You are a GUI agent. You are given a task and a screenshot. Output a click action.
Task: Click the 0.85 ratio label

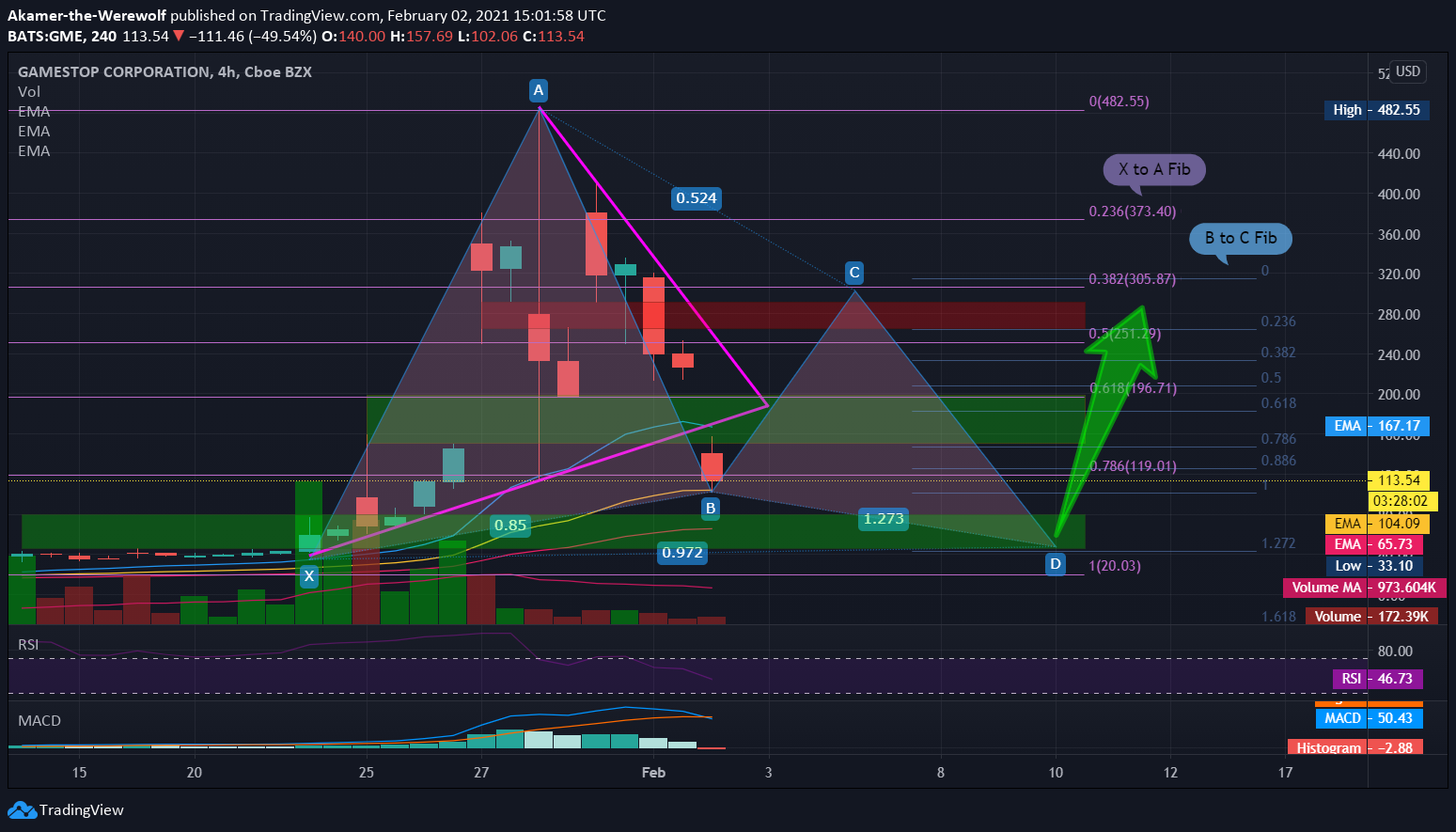510,526
